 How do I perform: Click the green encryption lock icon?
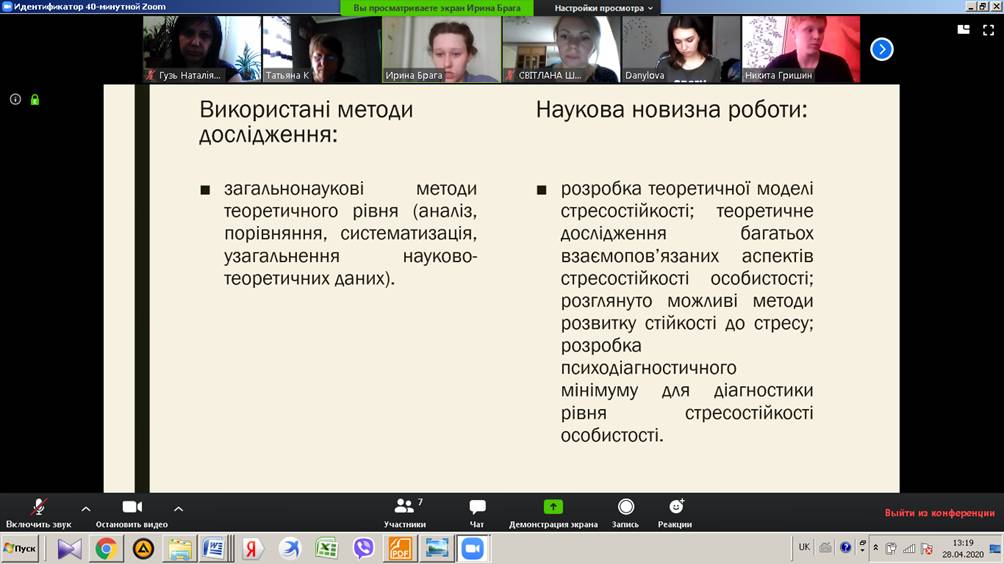click(35, 99)
